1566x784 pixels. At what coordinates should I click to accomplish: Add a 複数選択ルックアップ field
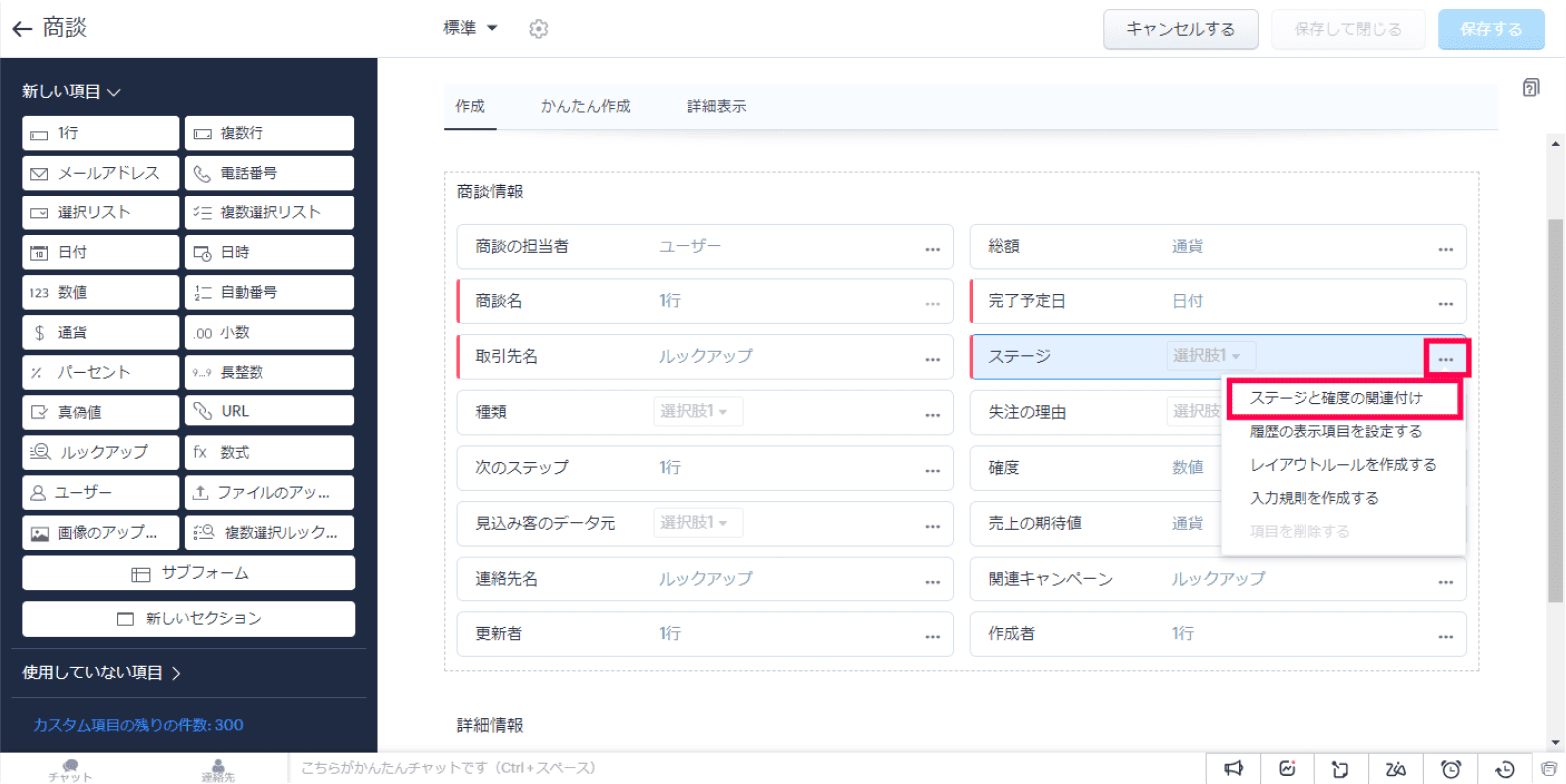[269, 532]
